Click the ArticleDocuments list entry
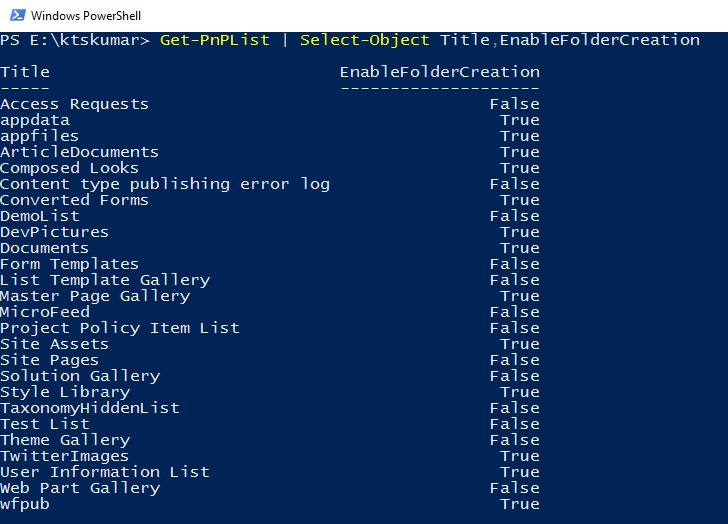The width and height of the screenshot is (728, 524). [79, 152]
